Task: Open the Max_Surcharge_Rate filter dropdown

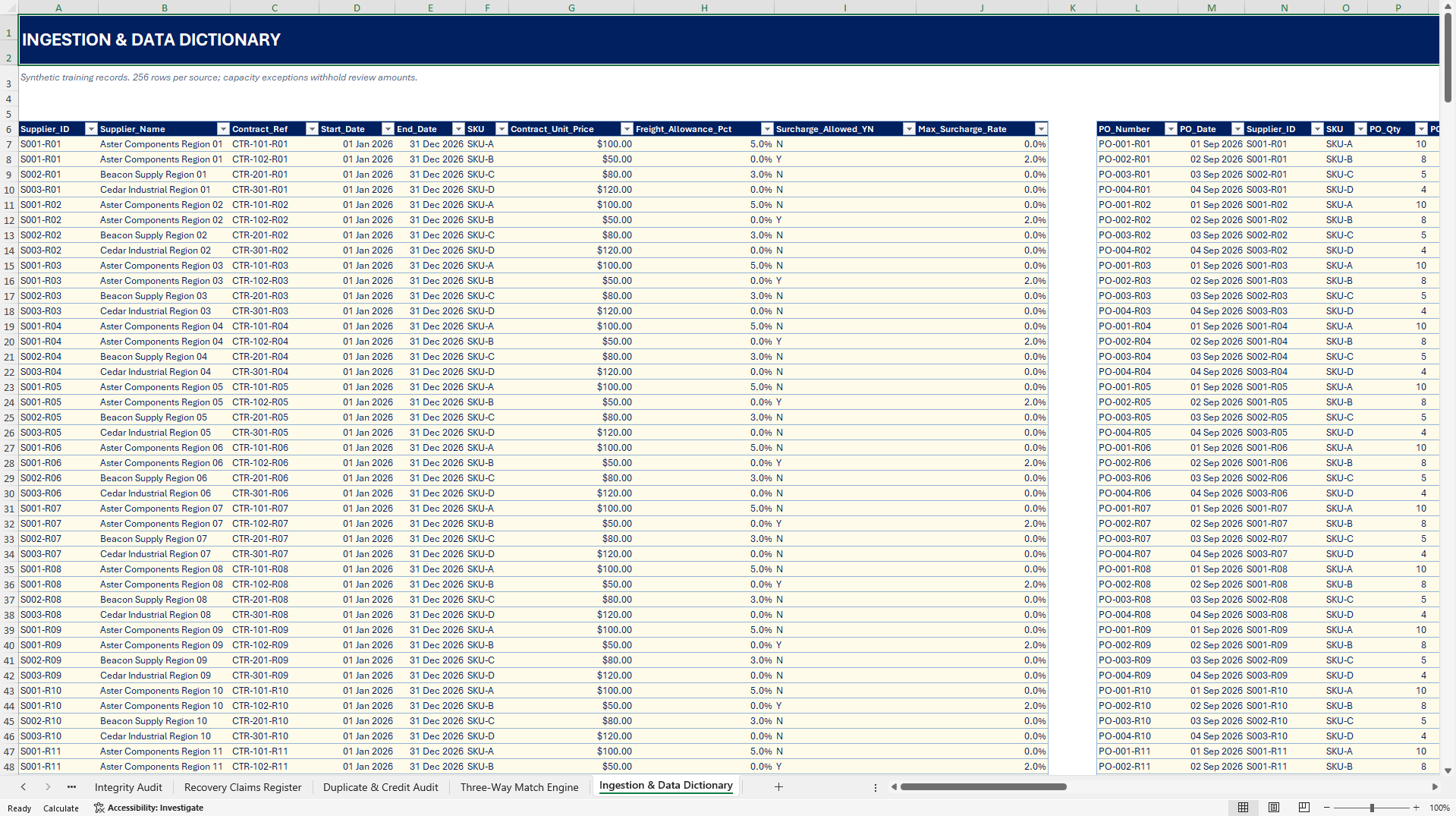Action: pos(1041,129)
